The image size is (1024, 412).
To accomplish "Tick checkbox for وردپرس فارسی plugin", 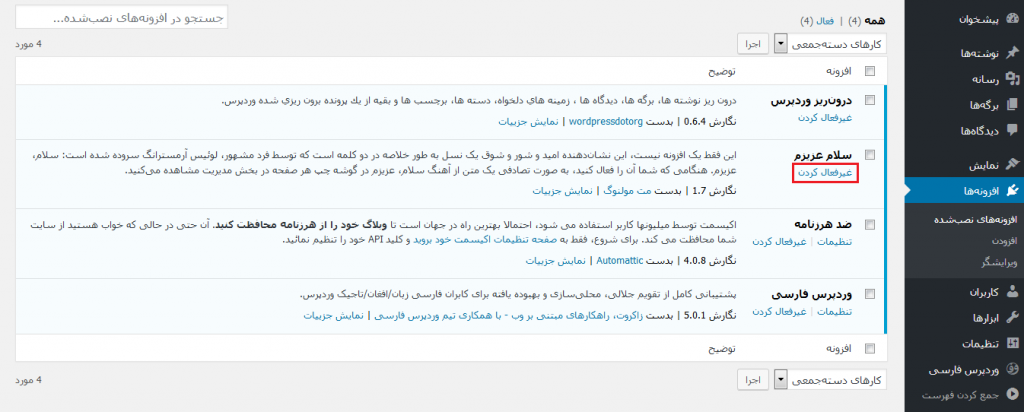I will [869, 294].
